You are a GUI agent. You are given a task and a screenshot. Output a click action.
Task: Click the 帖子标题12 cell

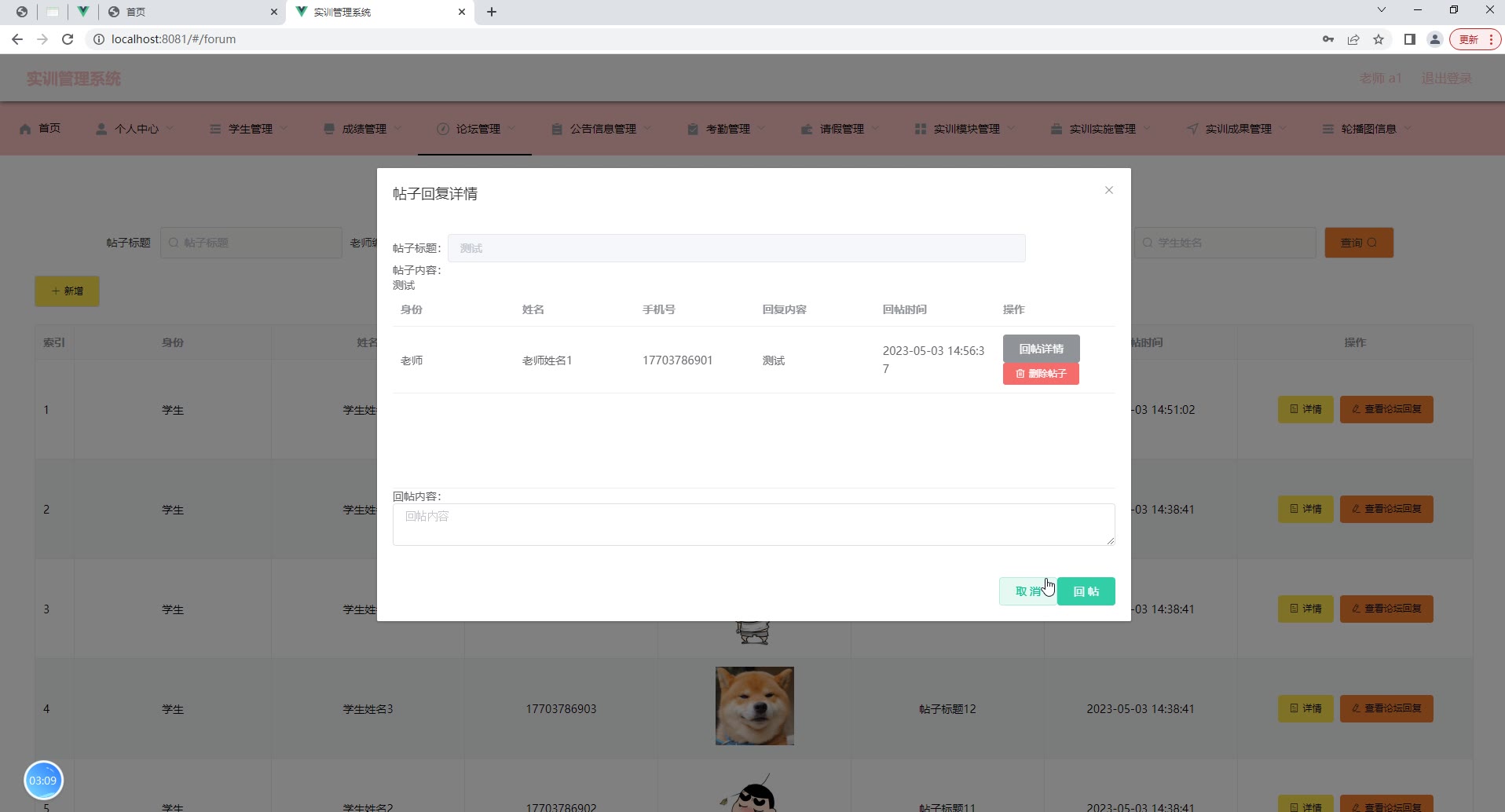(x=947, y=709)
